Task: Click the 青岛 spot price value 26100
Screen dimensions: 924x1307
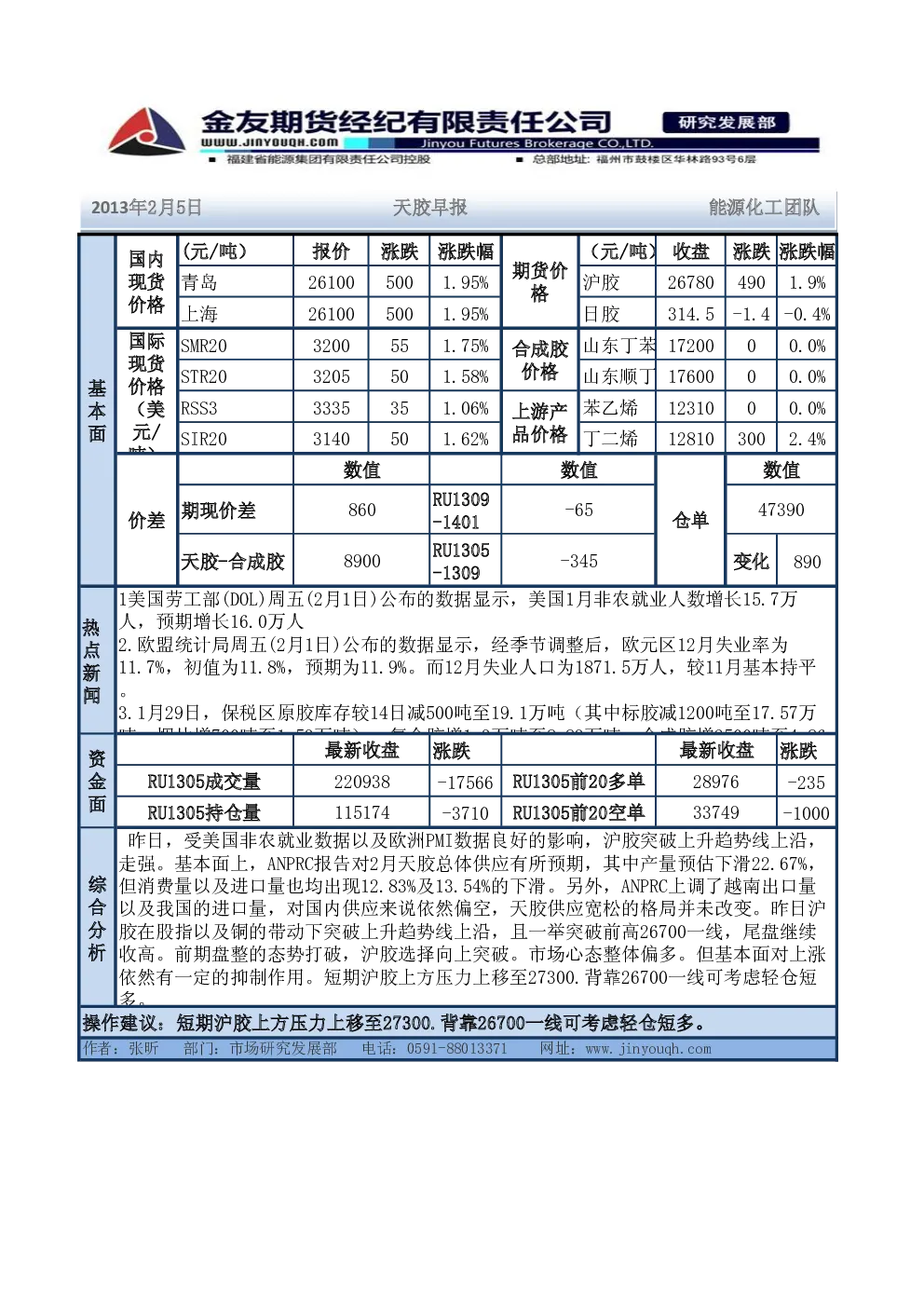Action: pos(332,282)
